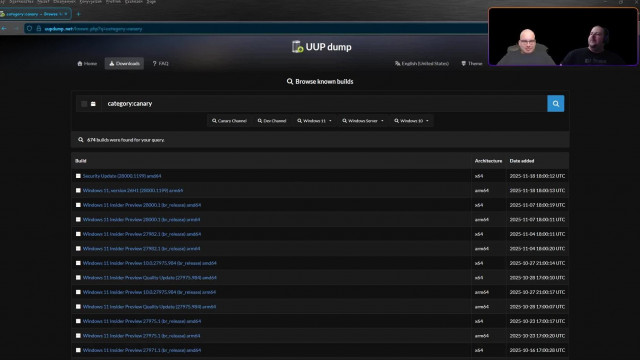Check Insider Preview 27982.1 amd64 row checkbox
This screenshot has width=640, height=360.
tap(78, 234)
